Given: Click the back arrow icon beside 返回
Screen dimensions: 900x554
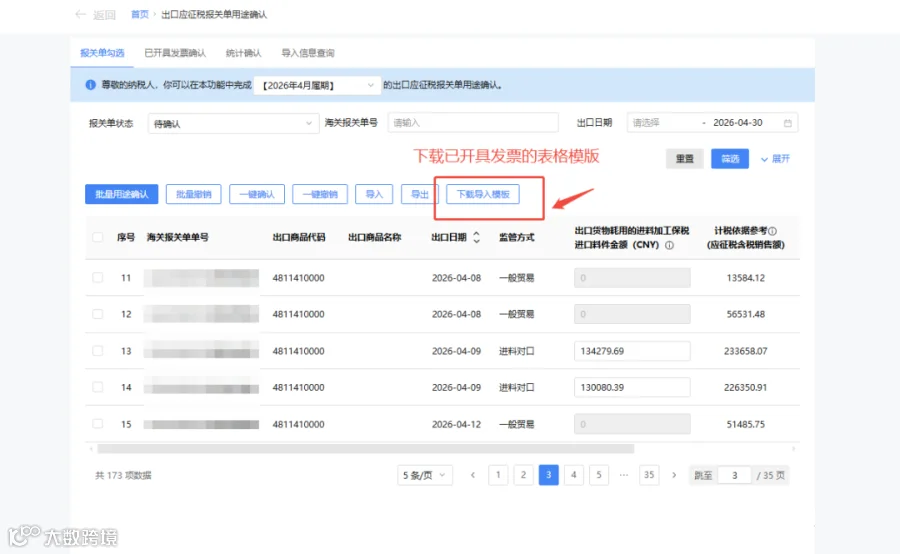Looking at the screenshot, I should tap(80, 14).
